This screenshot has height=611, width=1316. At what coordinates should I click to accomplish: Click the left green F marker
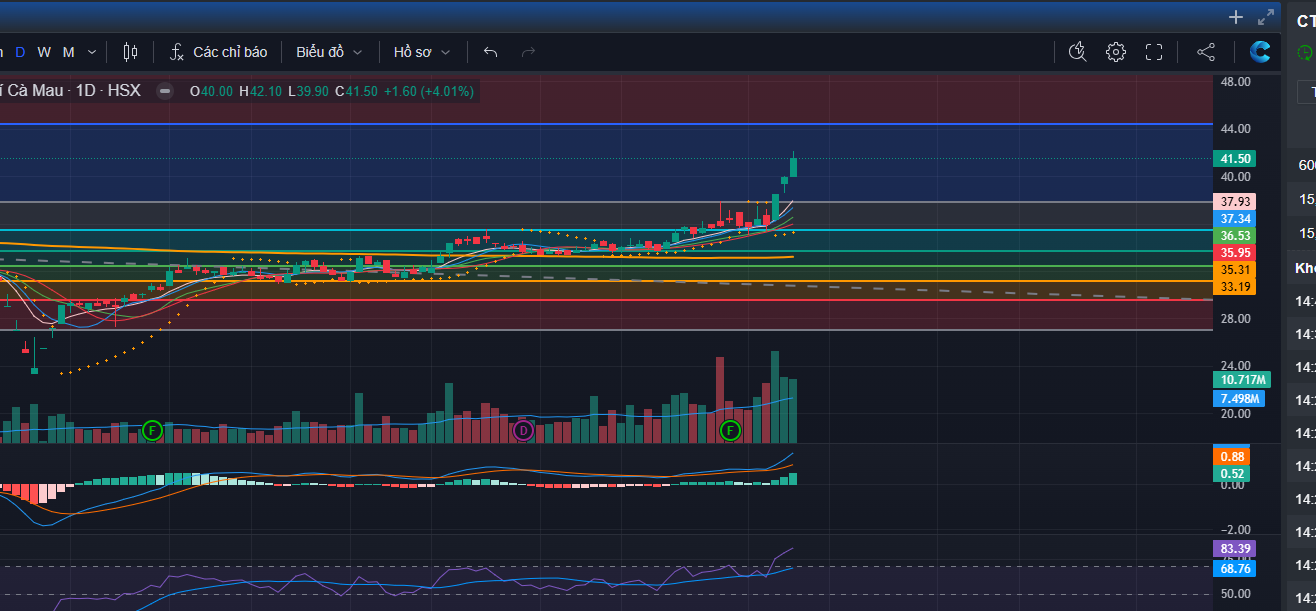point(152,431)
